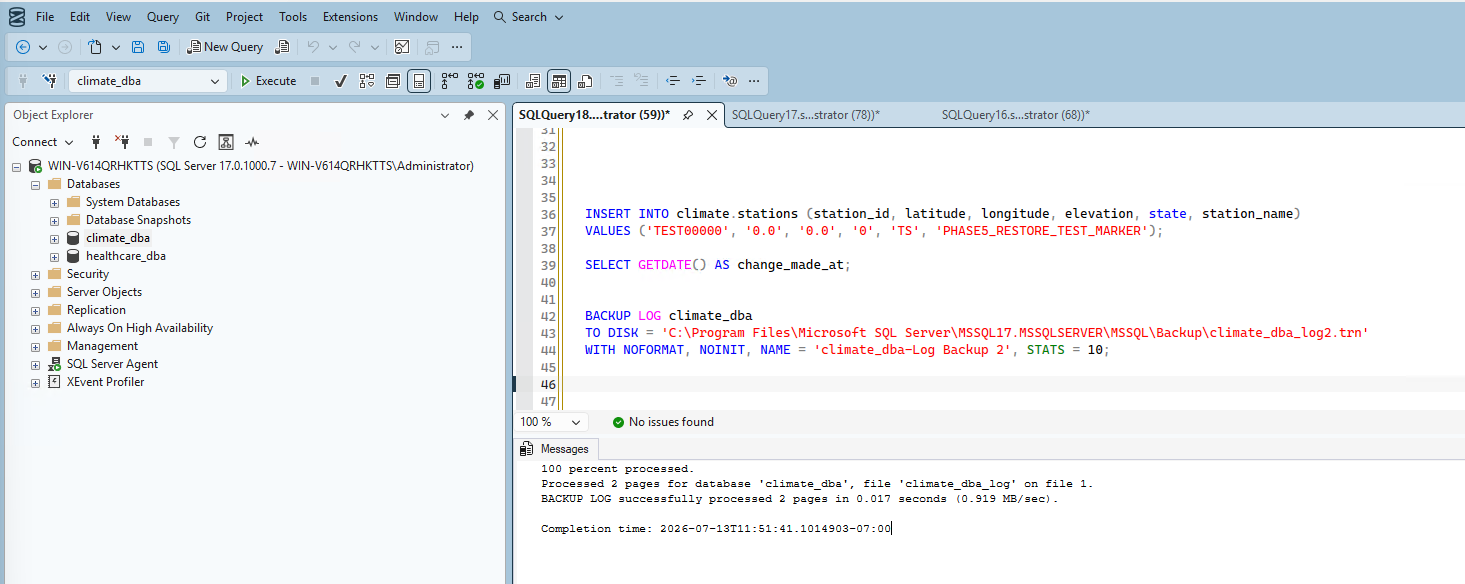1465x584 pixels.
Task: Select Results to Text output mode
Action: pos(533,81)
